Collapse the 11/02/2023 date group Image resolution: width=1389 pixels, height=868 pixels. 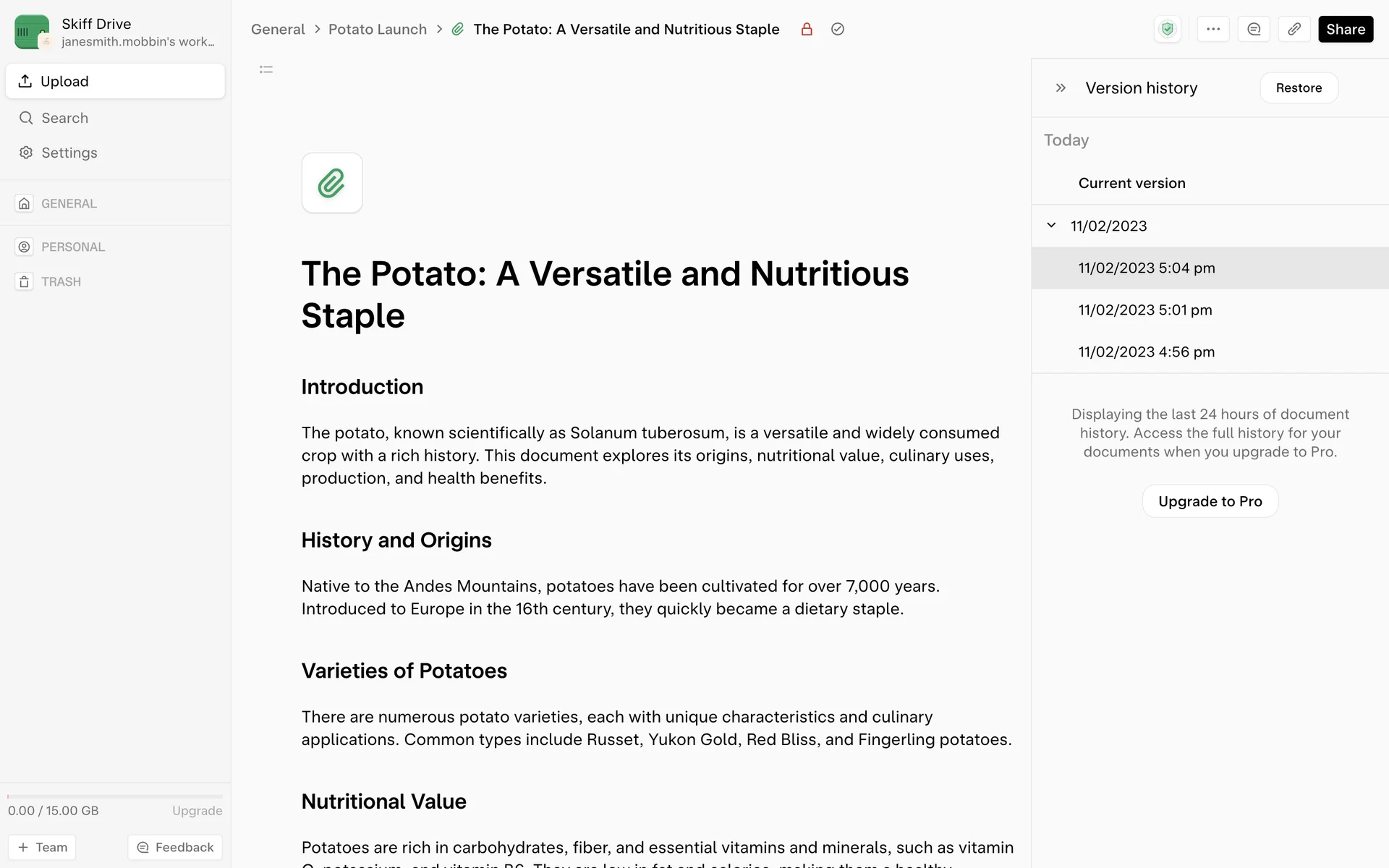point(1051,226)
